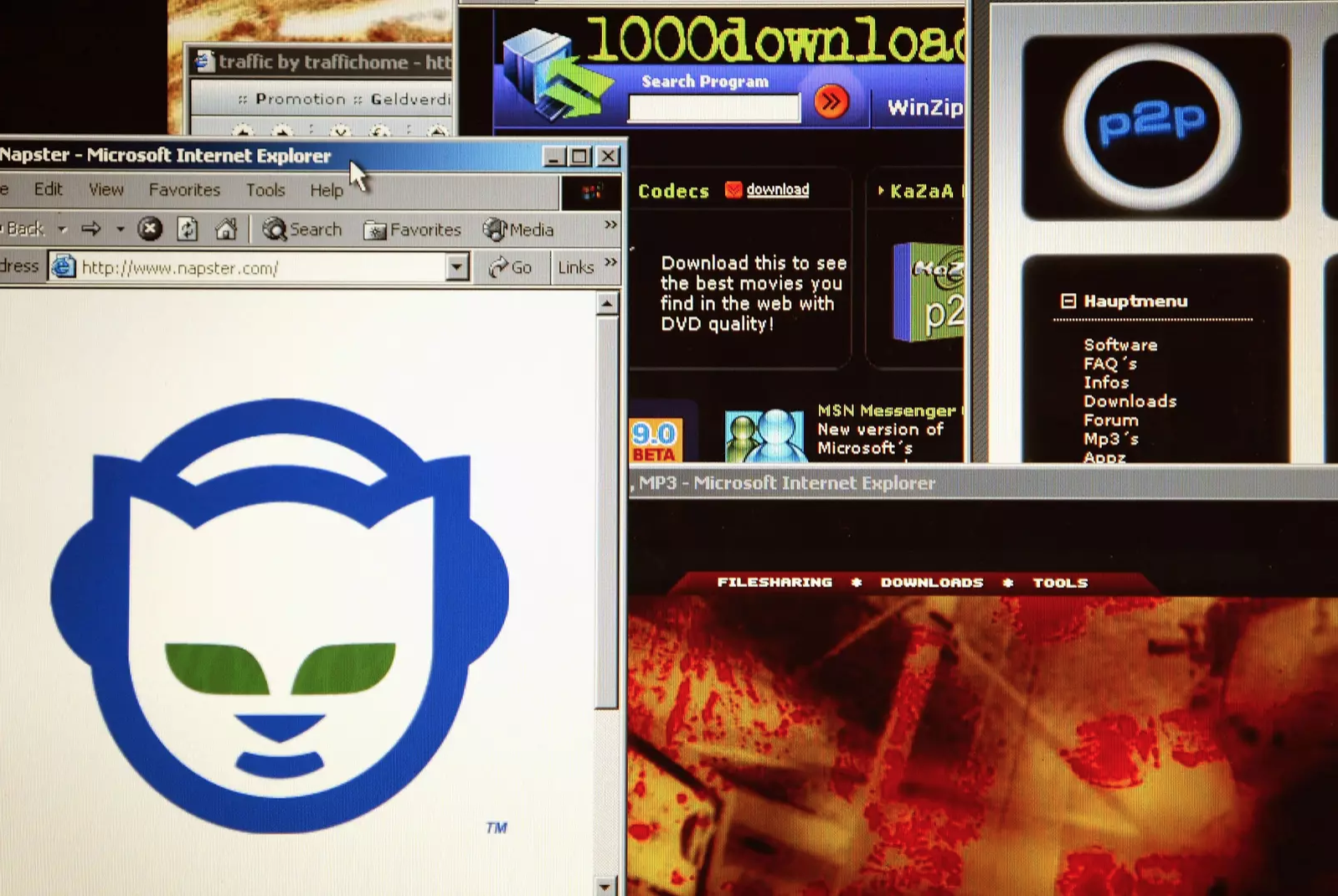Select the TOOLS tab in MP3 window
The image size is (1338, 896).
[x=1060, y=582]
